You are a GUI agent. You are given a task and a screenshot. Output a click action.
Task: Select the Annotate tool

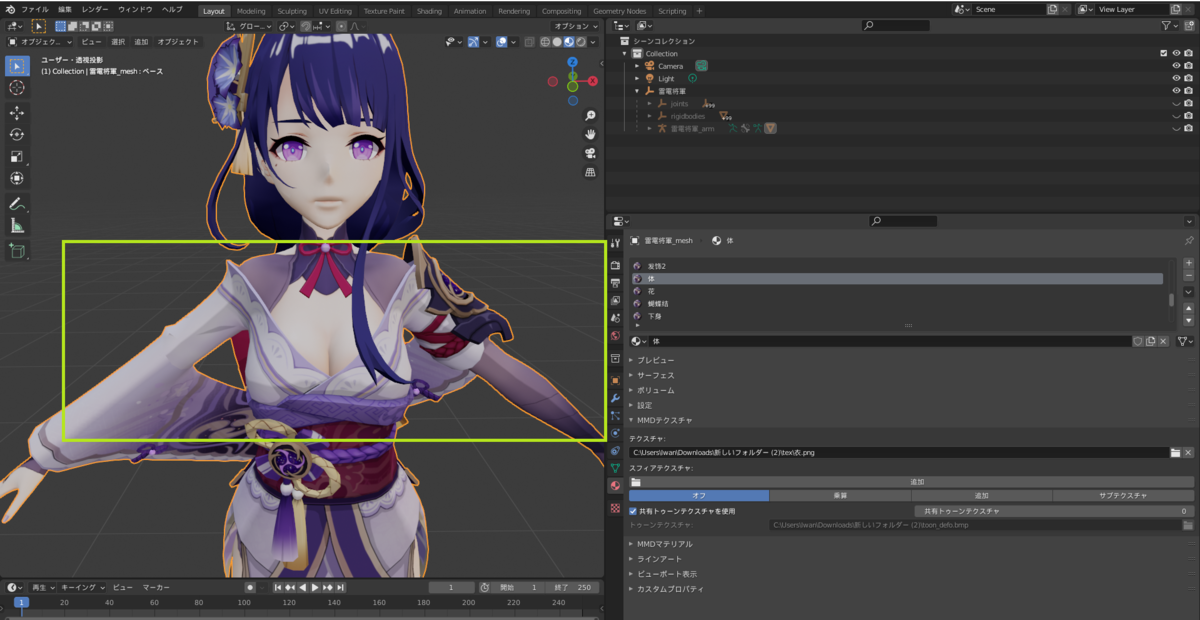click(x=17, y=204)
